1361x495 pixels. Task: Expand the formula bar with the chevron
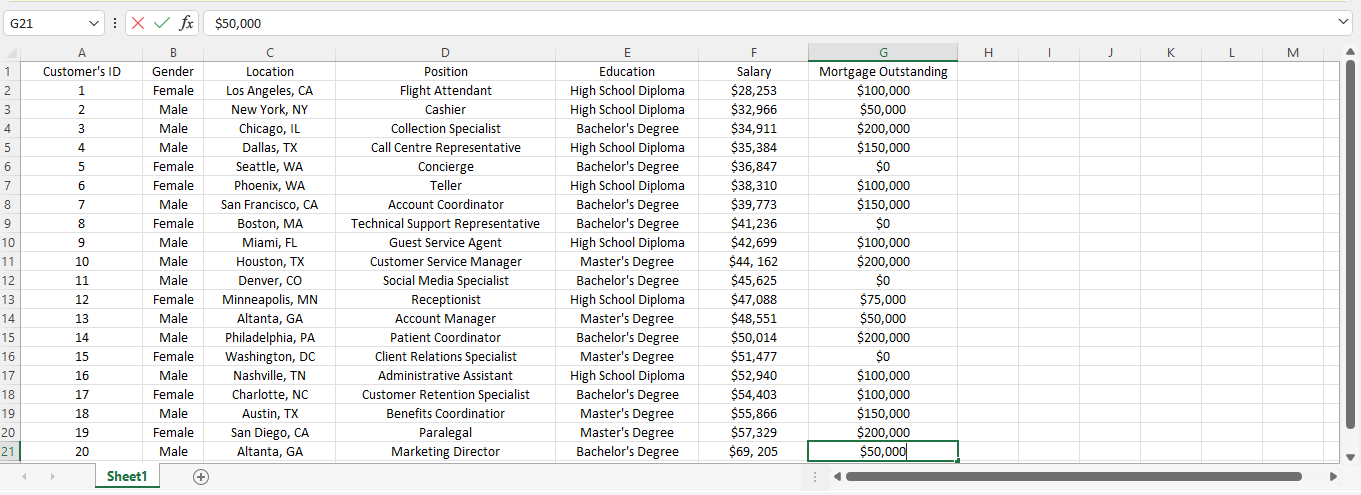click(x=1343, y=22)
